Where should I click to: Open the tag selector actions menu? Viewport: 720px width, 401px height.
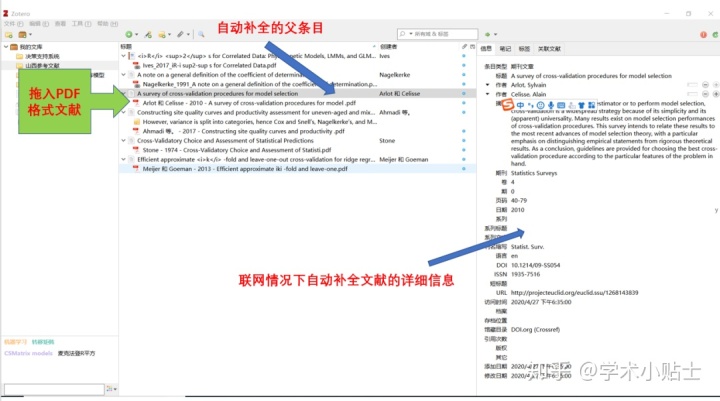pos(112,389)
